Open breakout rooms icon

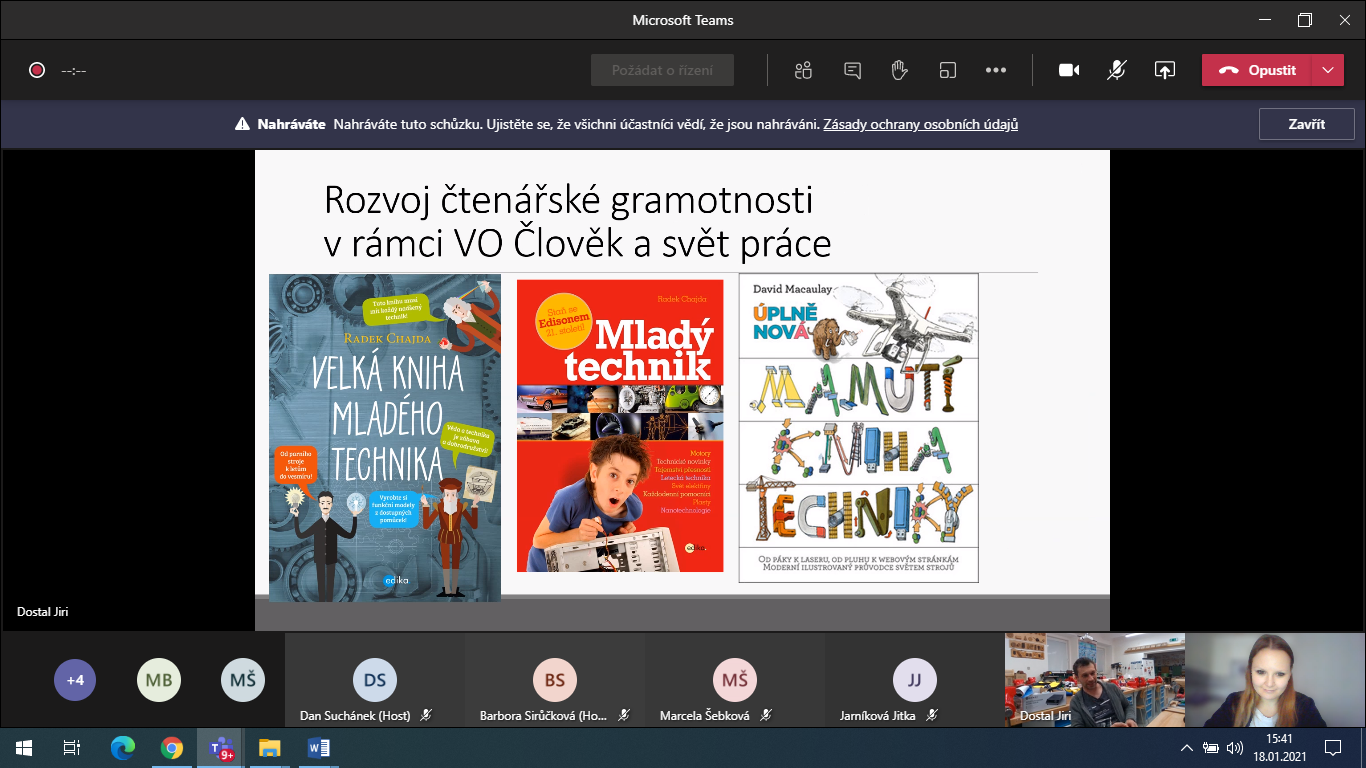pos(947,70)
